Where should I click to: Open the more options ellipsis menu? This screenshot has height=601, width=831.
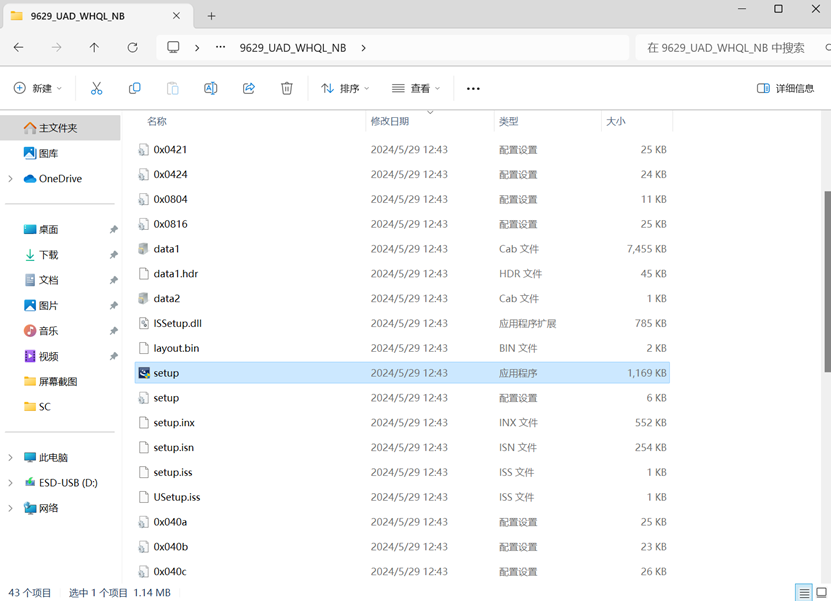(x=473, y=88)
